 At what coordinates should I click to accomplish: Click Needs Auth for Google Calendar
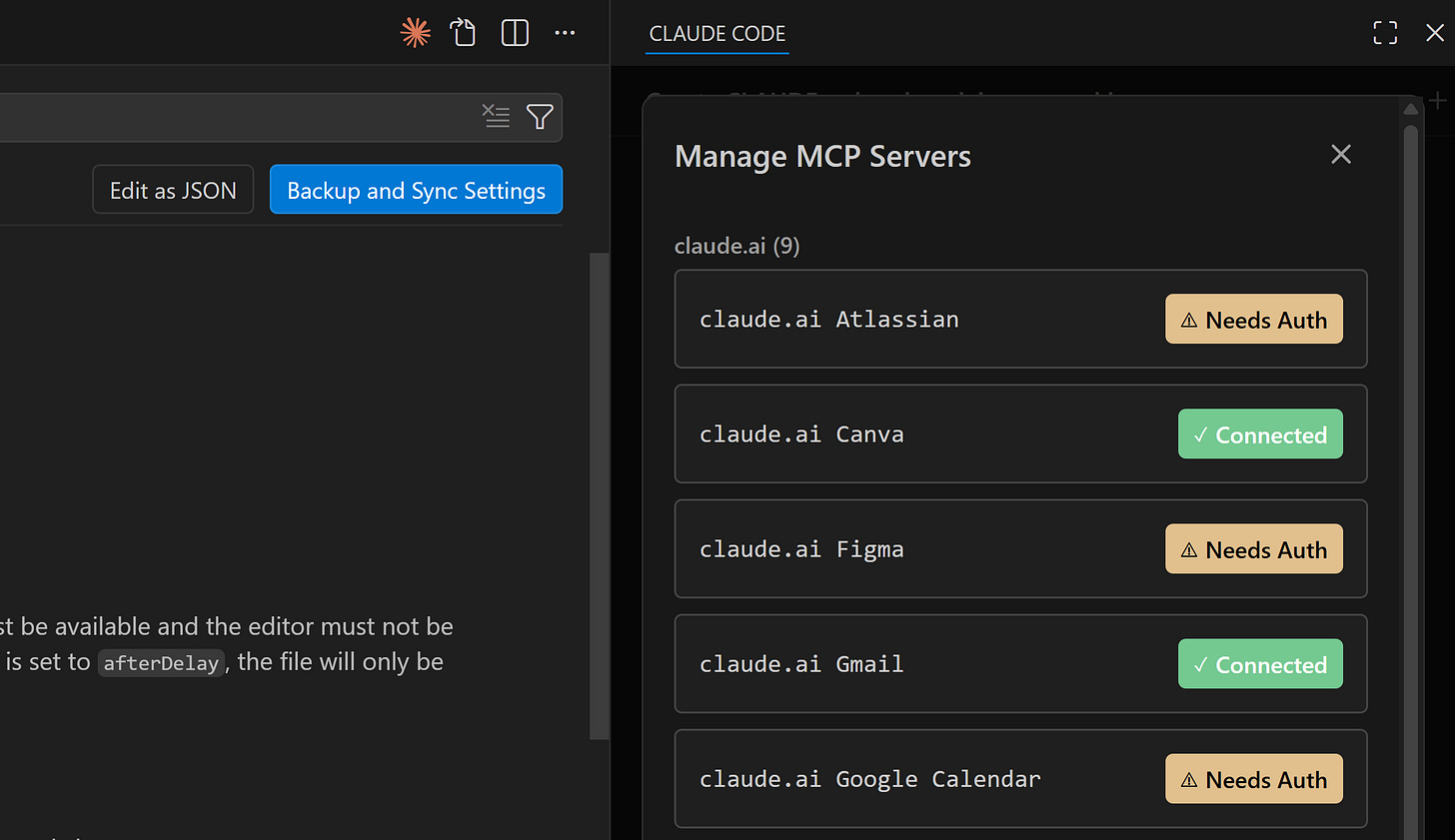click(1253, 779)
